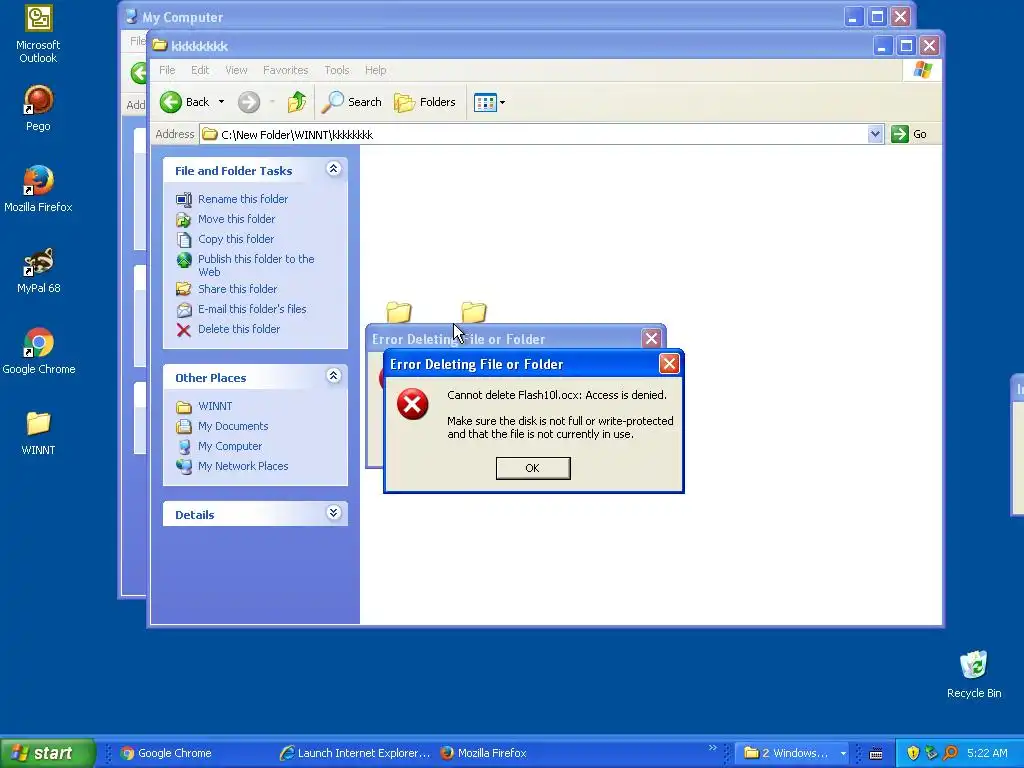This screenshot has height=768, width=1024.
Task: Select the right folder icon in file pane
Action: click(474, 312)
